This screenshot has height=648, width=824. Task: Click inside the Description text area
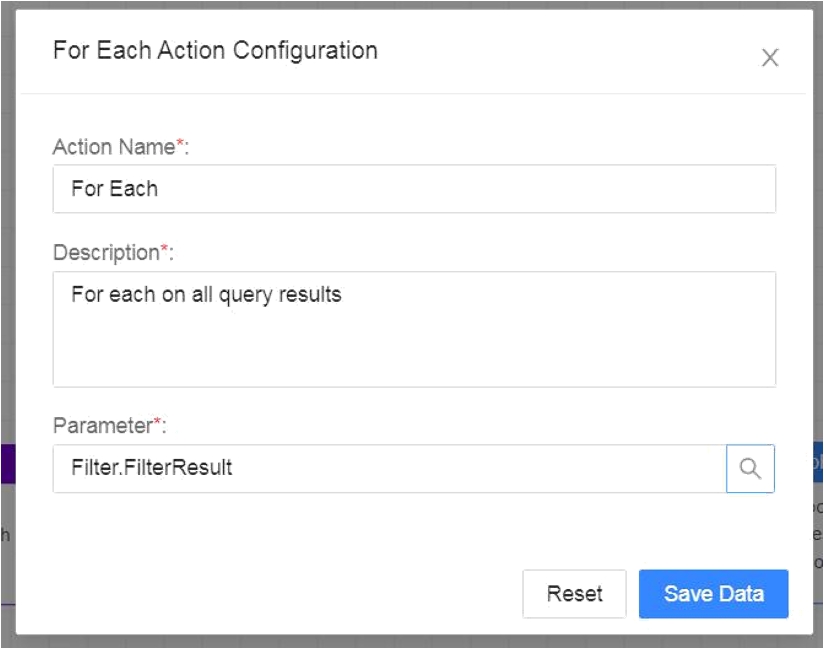pos(414,329)
